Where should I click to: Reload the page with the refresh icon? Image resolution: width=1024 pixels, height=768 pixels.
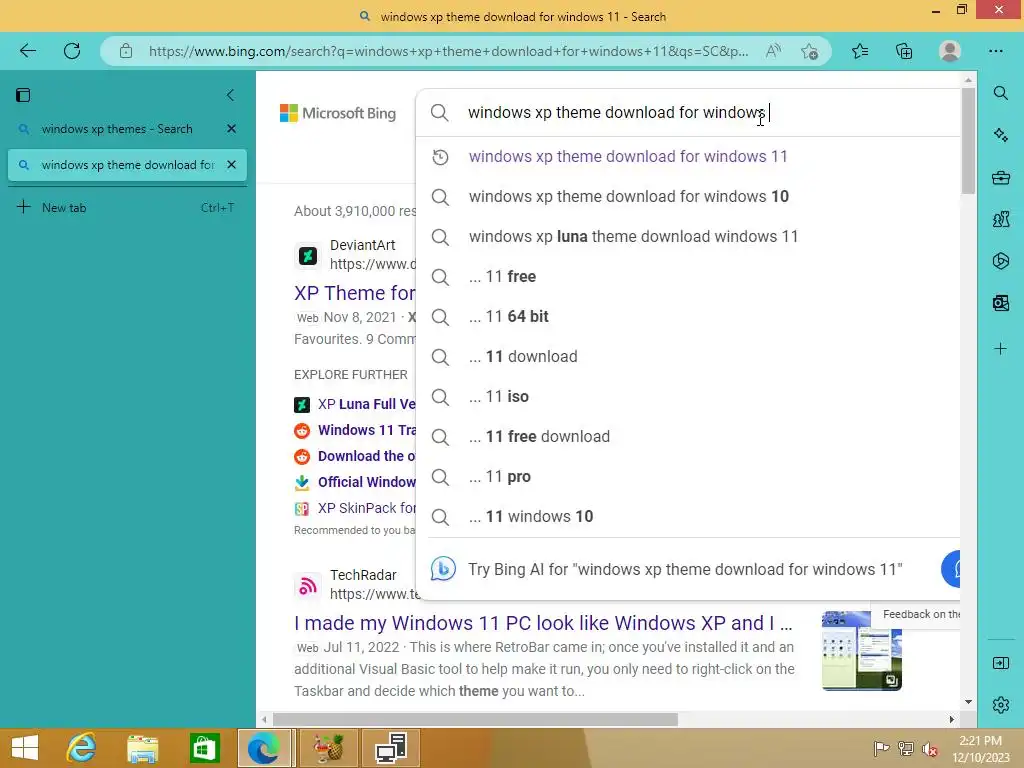pyautogui.click(x=72, y=51)
